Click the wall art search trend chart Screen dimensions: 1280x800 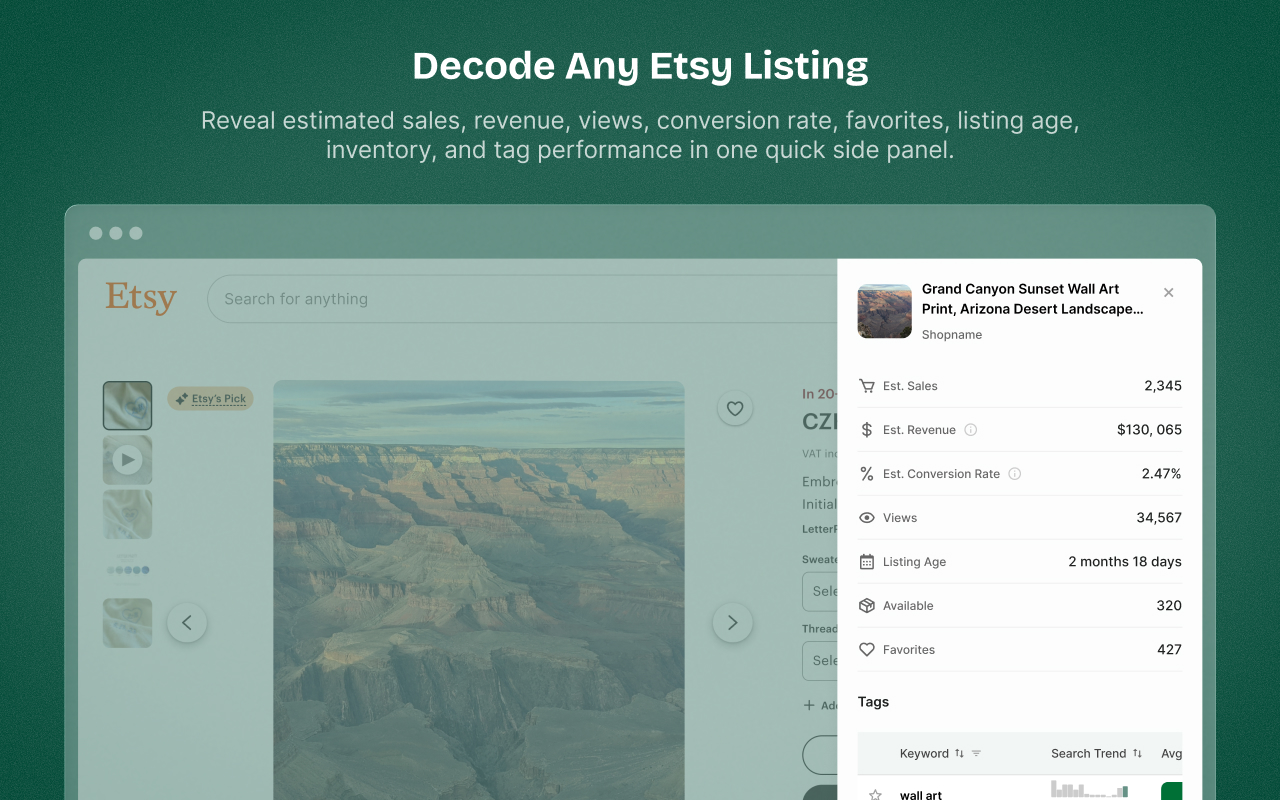[1090, 790]
